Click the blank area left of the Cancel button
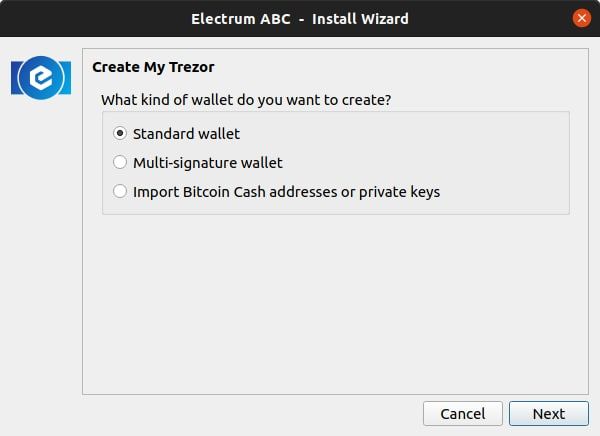This screenshot has width=600, height=436. click(250, 413)
